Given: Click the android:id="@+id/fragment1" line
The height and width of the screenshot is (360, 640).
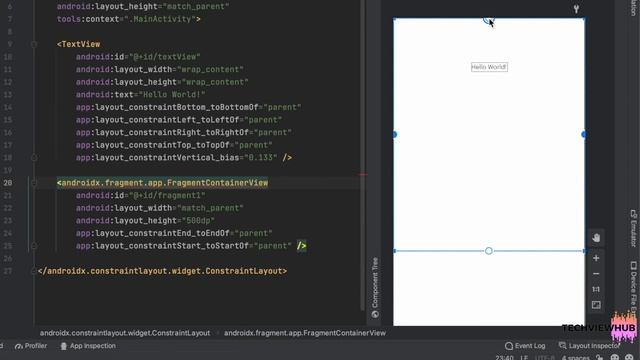Looking at the screenshot, I should pos(140,196).
